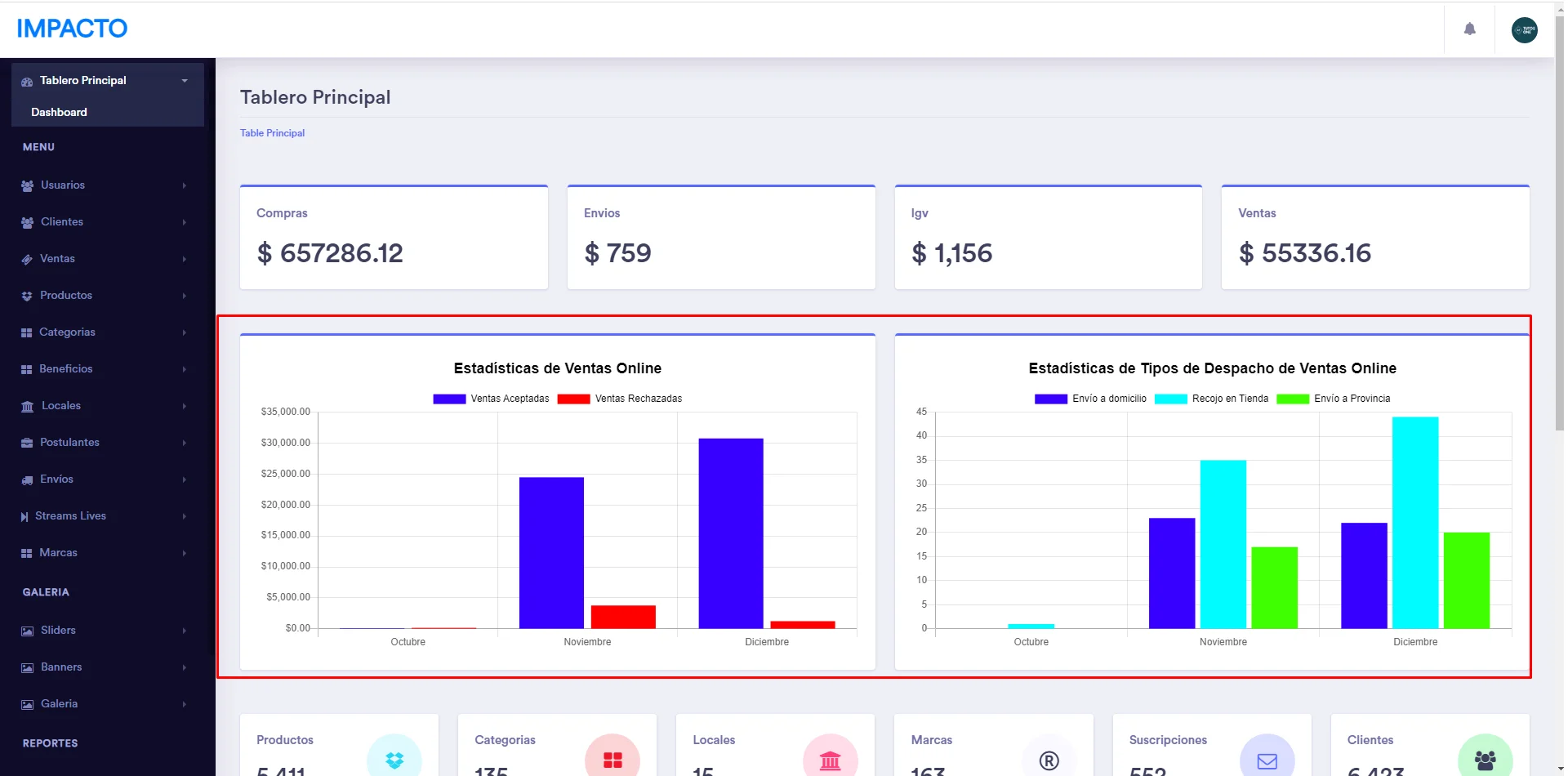Click the IMPACTO logo

(72, 29)
